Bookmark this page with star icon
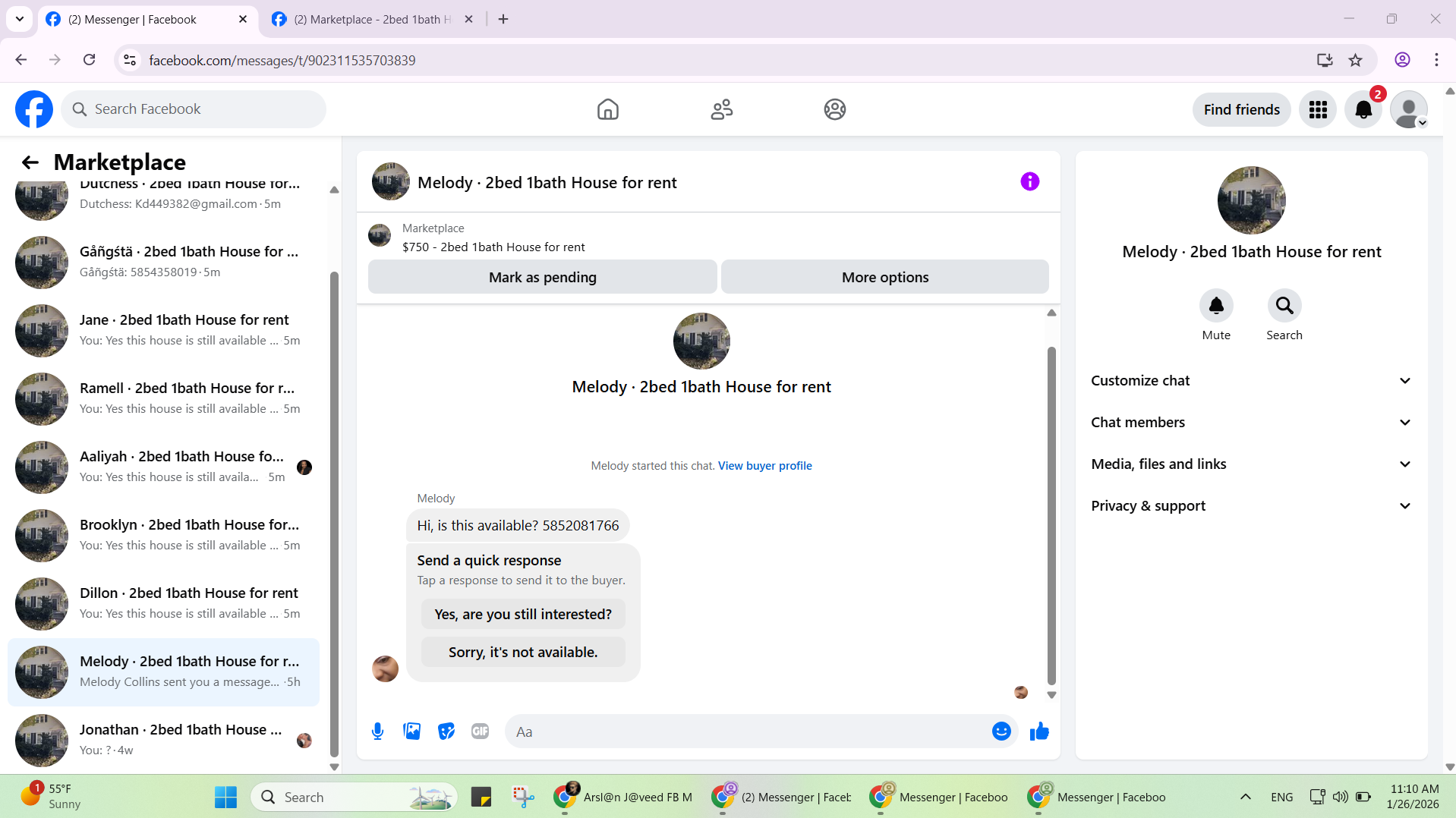This screenshot has width=1456, height=818. click(1355, 60)
